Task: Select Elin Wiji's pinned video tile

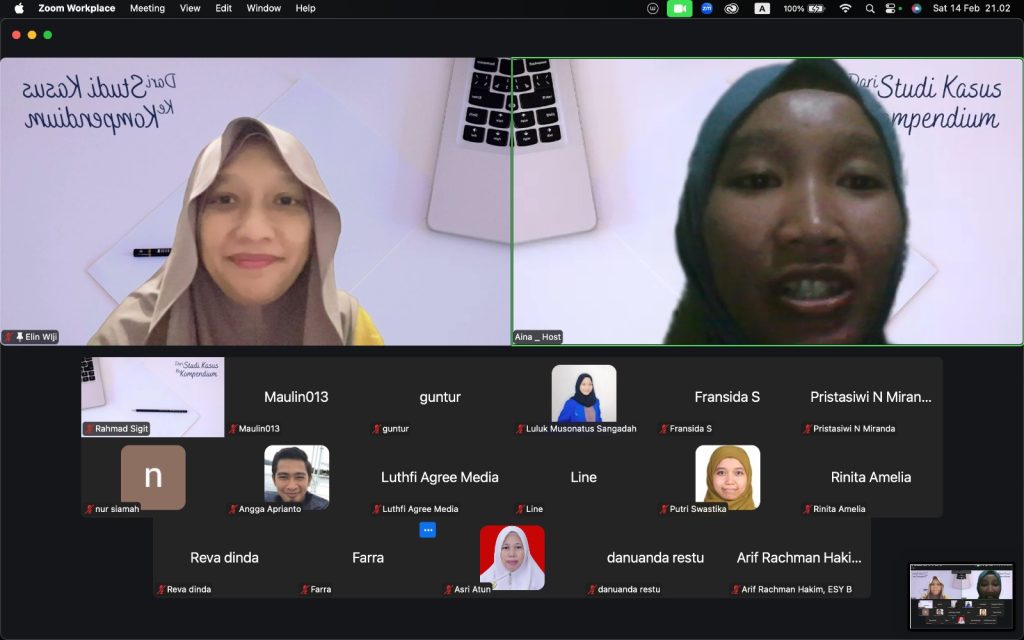Action: click(x=255, y=201)
